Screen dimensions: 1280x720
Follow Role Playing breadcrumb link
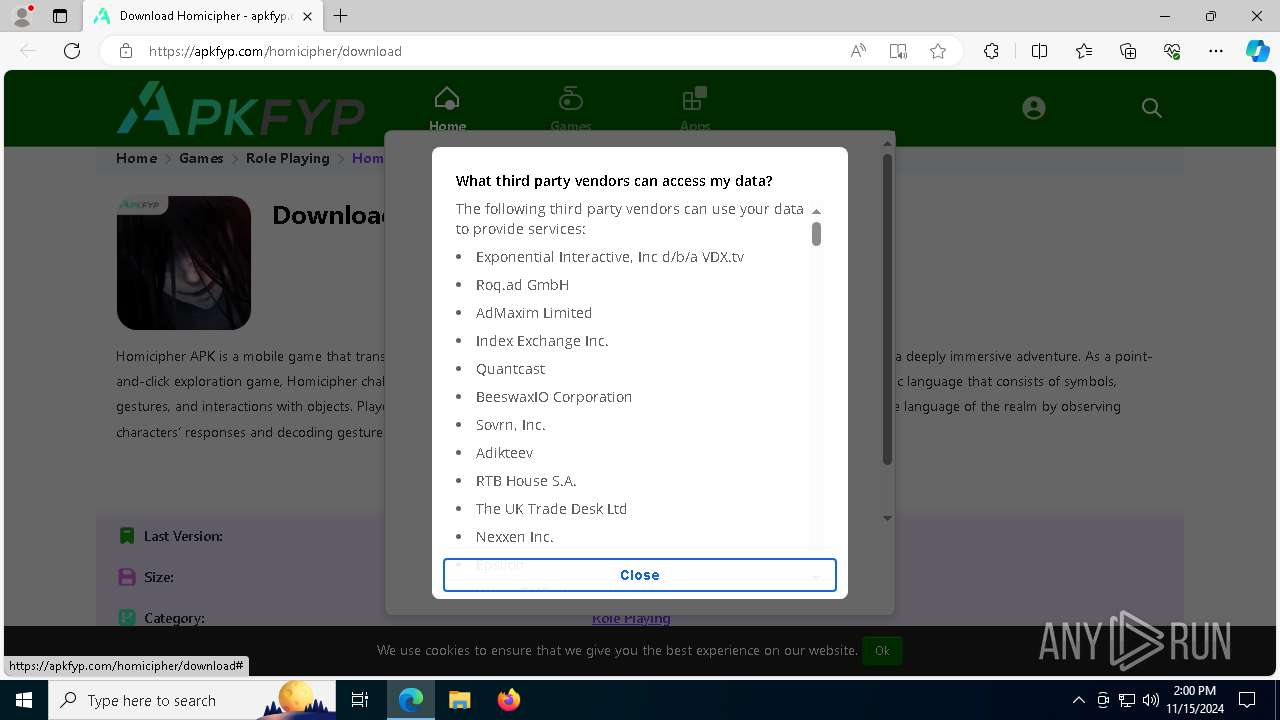pos(288,158)
